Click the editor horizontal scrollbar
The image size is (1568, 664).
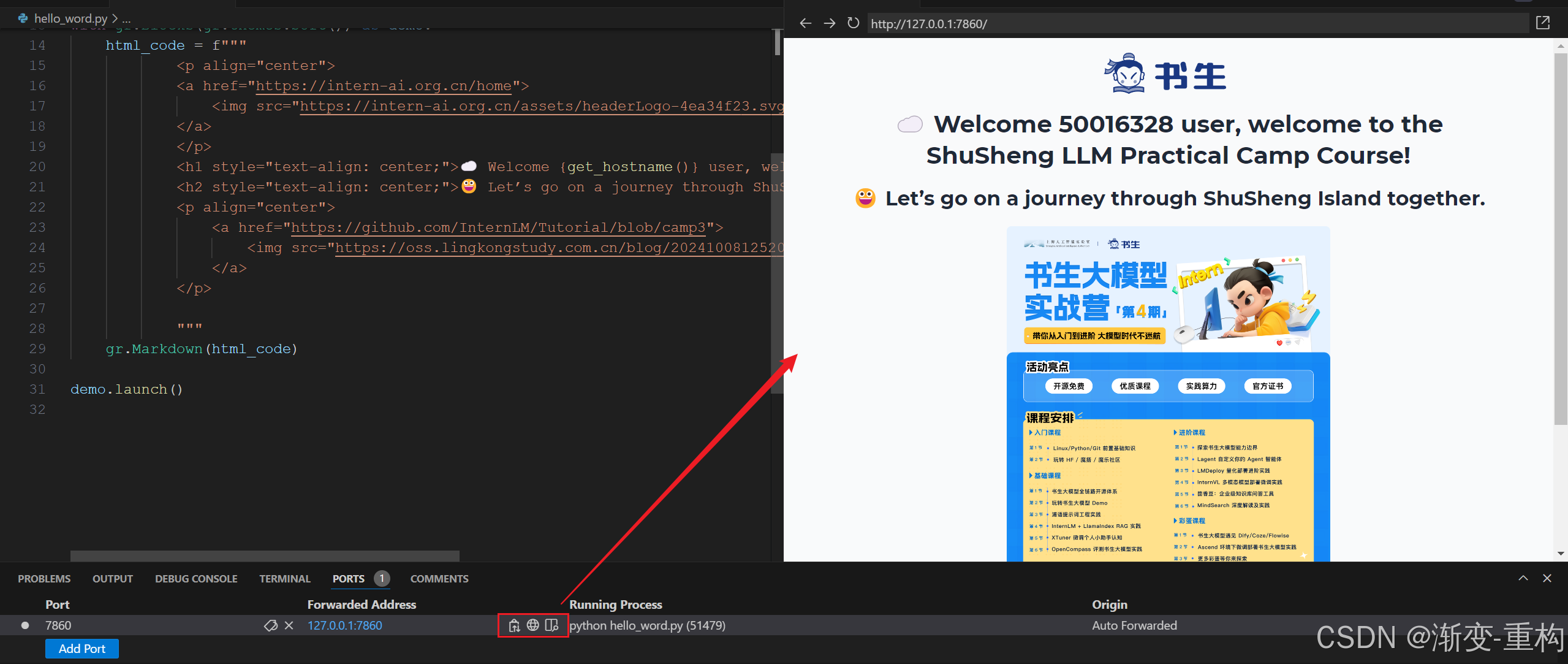tap(265, 555)
